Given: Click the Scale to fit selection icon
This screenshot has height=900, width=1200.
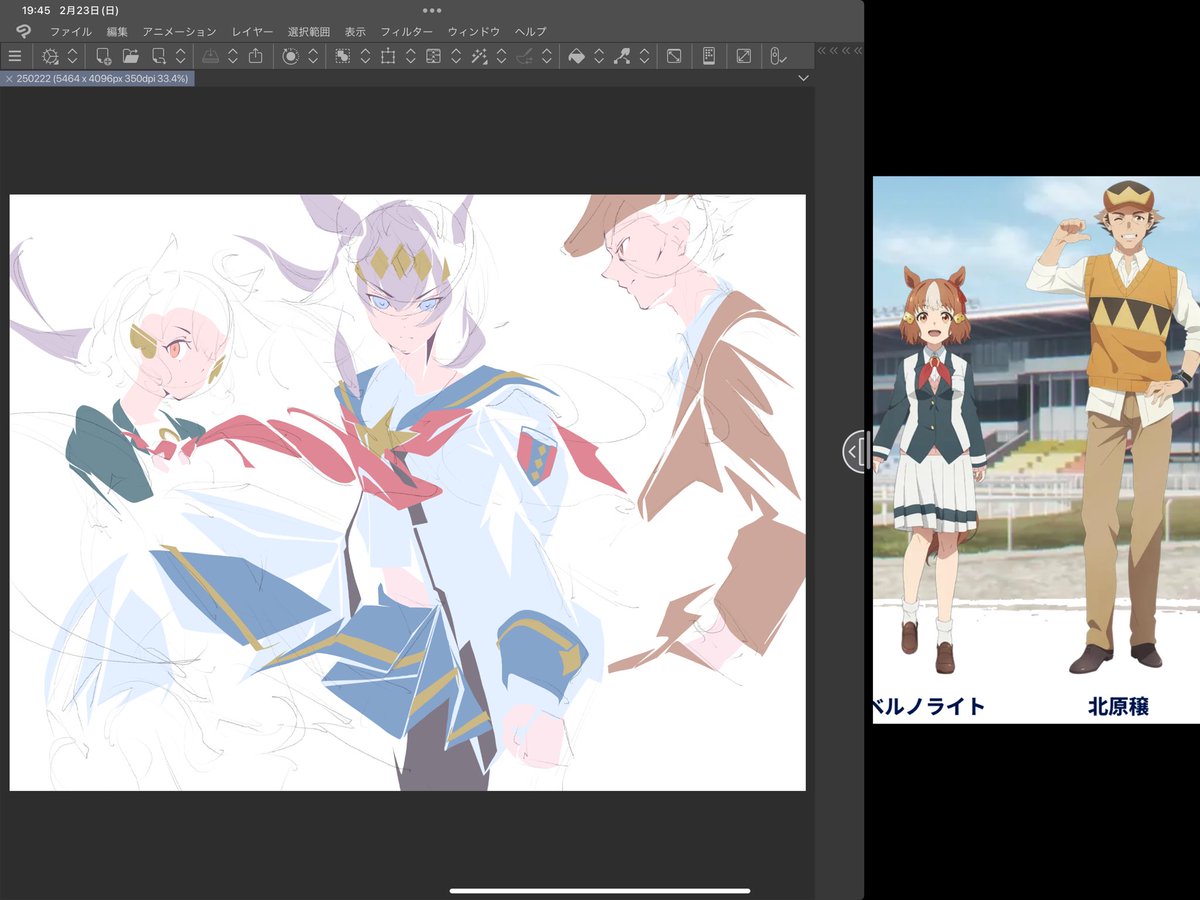Looking at the screenshot, I should (x=433, y=57).
